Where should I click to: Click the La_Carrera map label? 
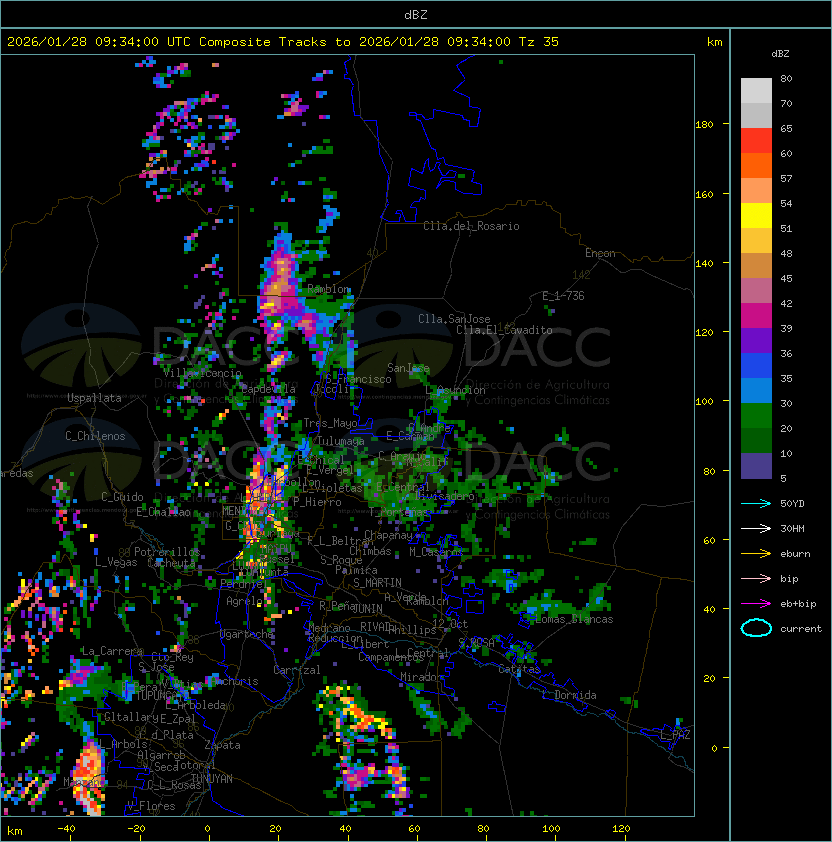click(112, 651)
